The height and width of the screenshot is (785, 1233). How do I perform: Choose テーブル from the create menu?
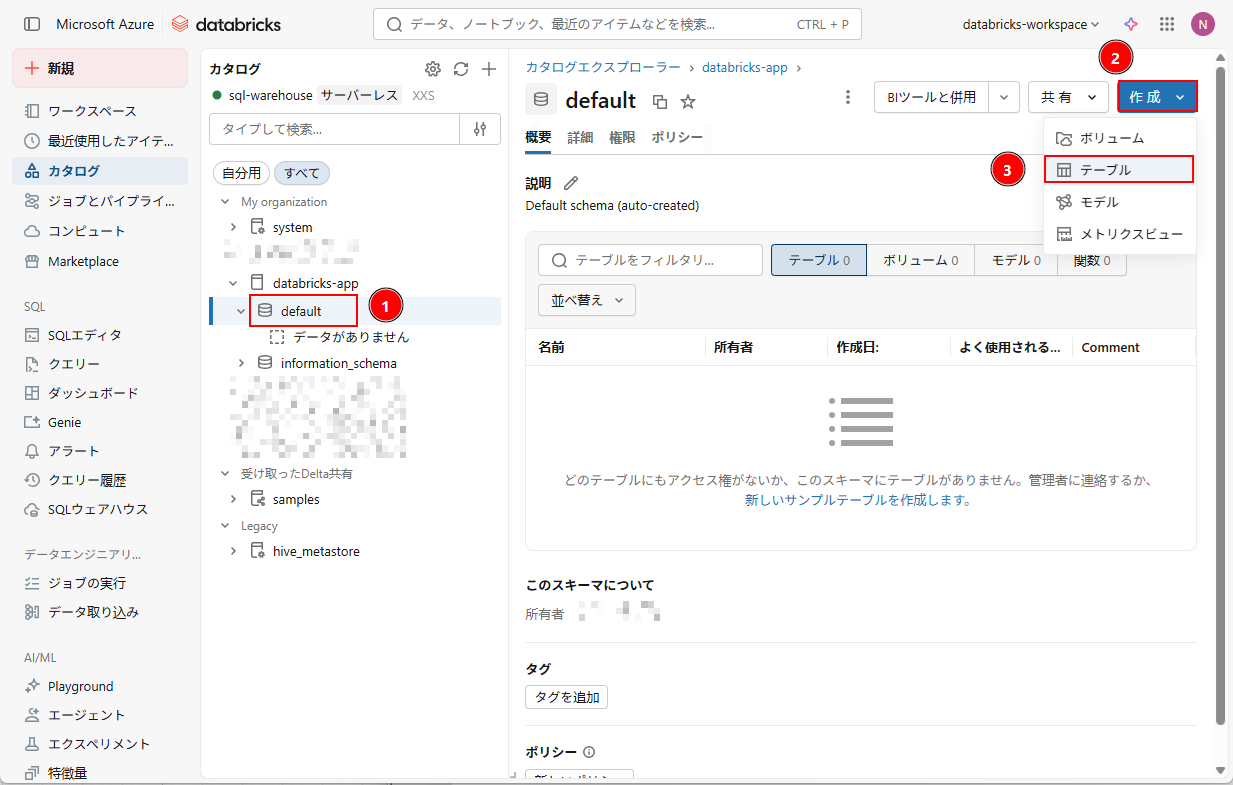pos(1118,170)
